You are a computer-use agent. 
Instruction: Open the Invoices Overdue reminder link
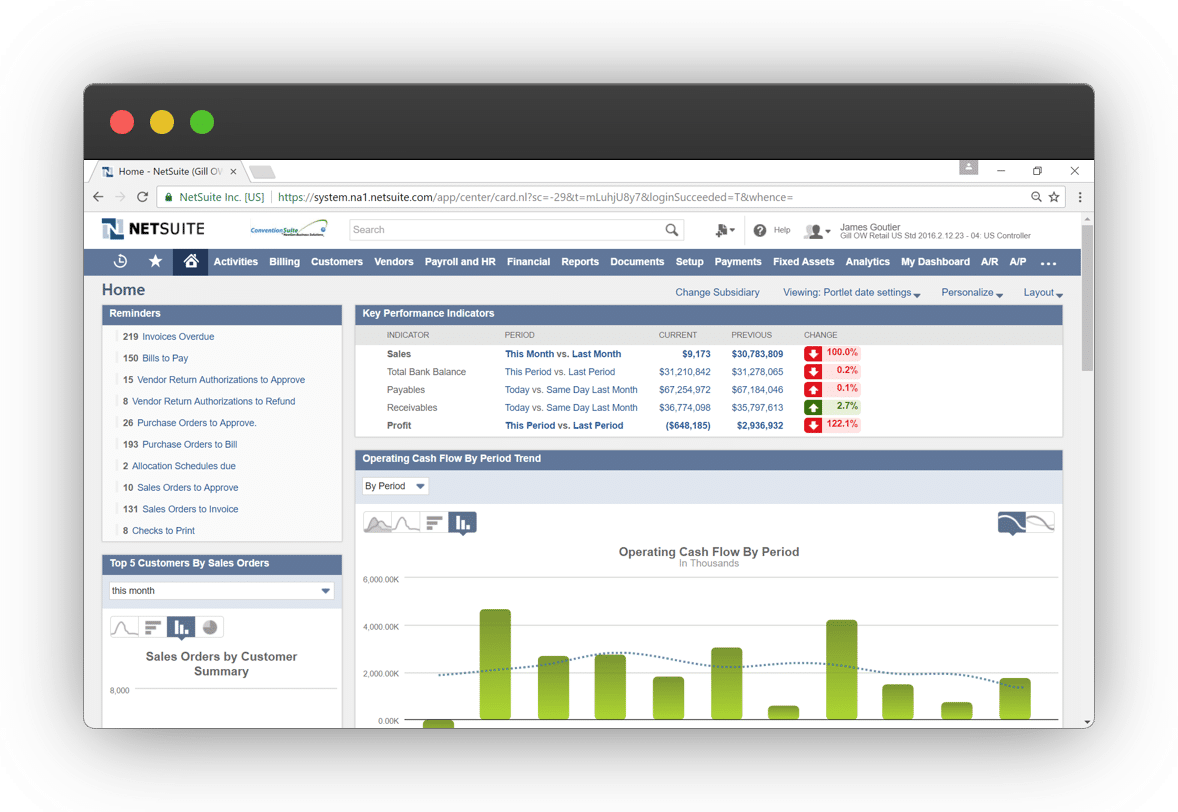[178, 337]
